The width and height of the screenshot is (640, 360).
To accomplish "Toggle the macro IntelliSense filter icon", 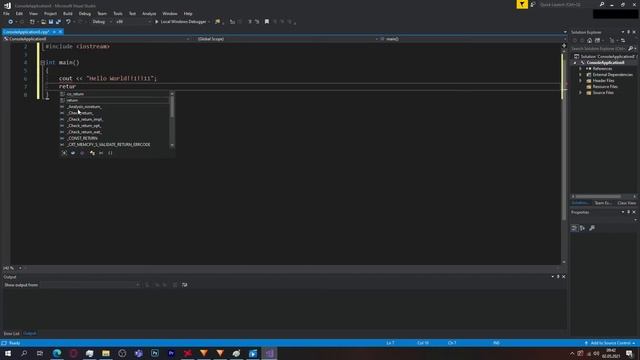I will click(x=101, y=153).
